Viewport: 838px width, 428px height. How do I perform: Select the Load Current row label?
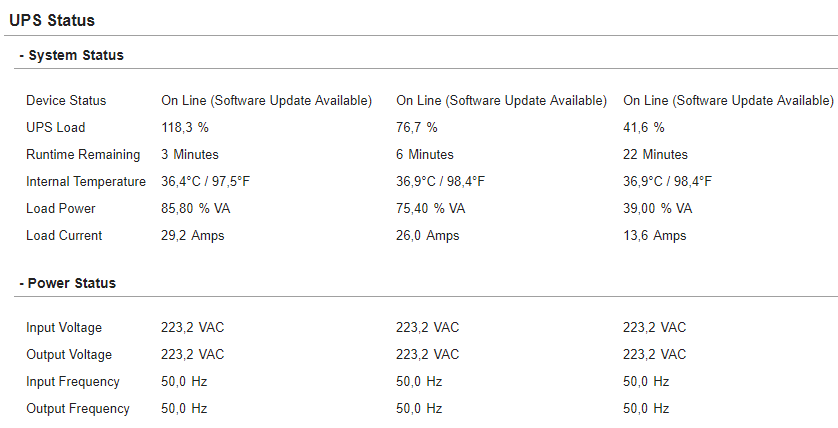click(64, 235)
